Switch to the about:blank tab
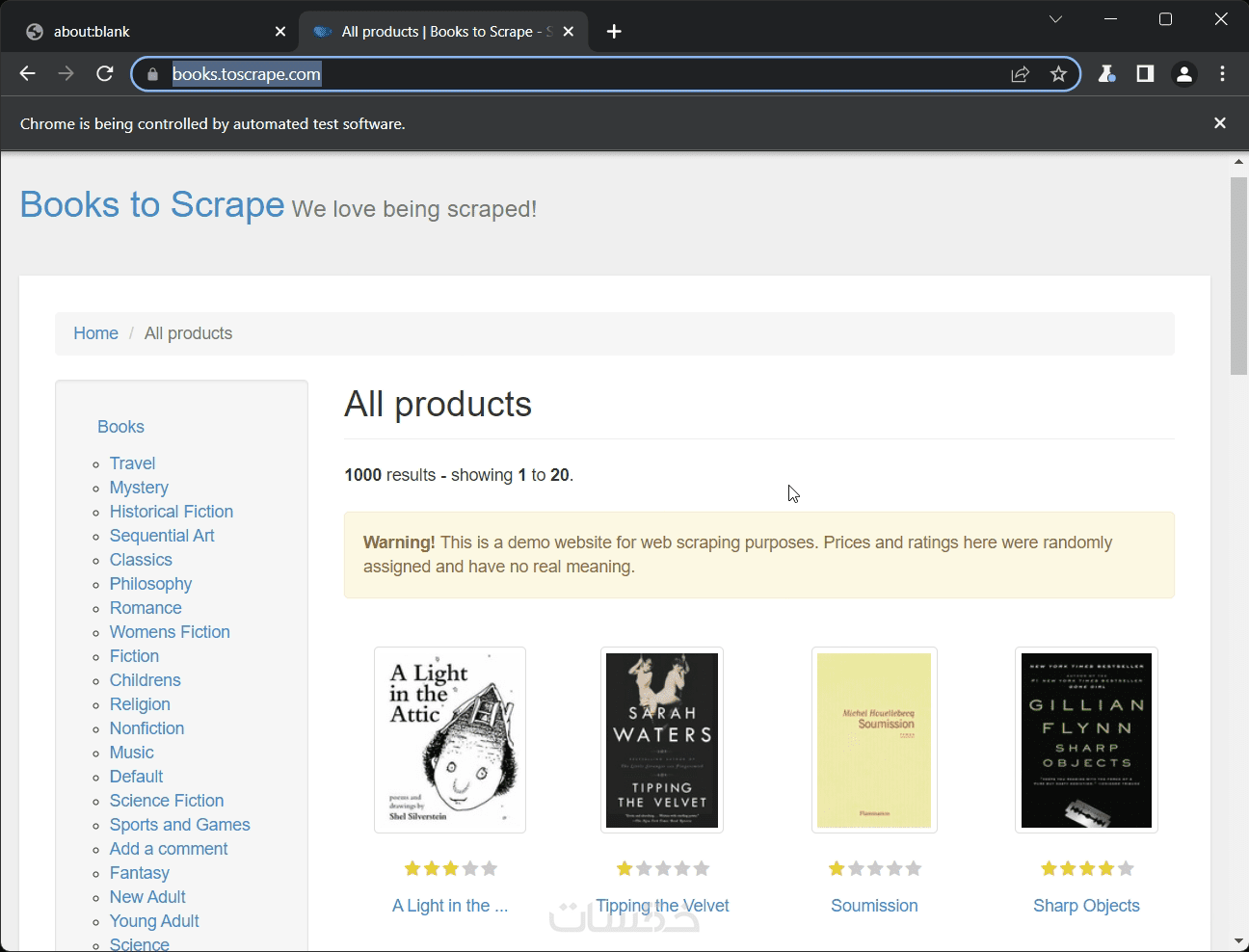 pyautogui.click(x=145, y=32)
